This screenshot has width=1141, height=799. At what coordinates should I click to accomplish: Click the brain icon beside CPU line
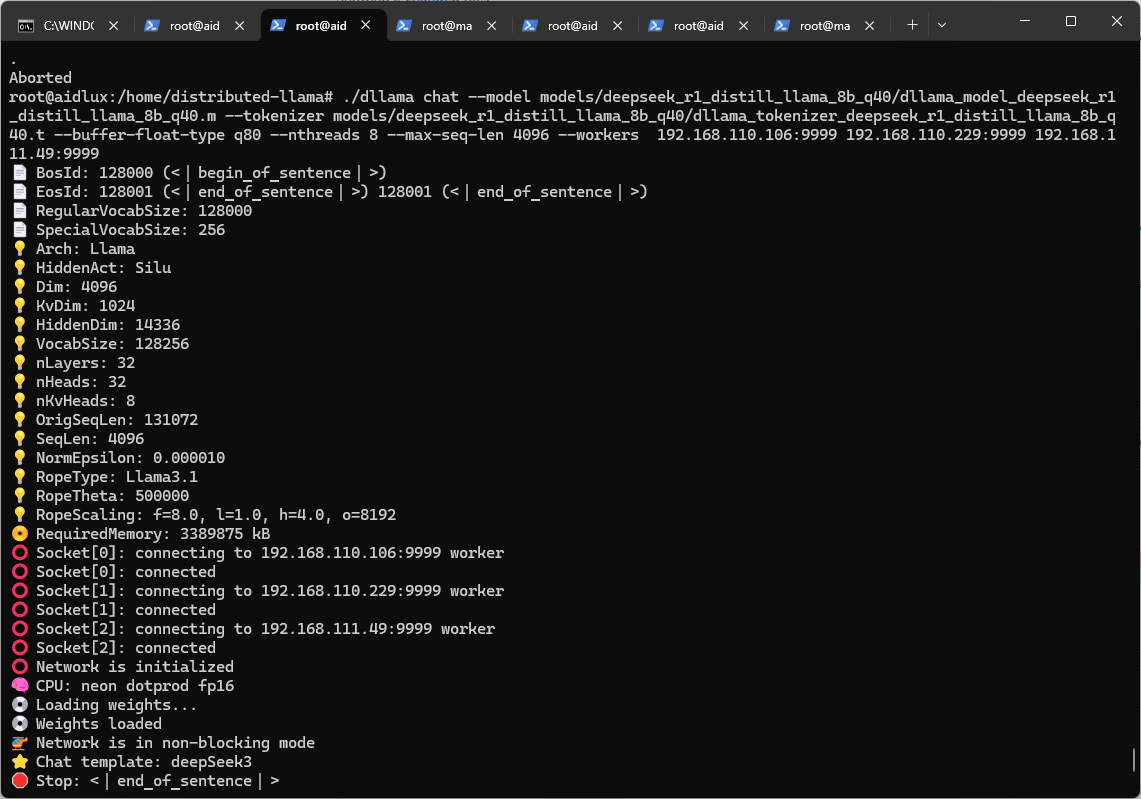pos(20,685)
